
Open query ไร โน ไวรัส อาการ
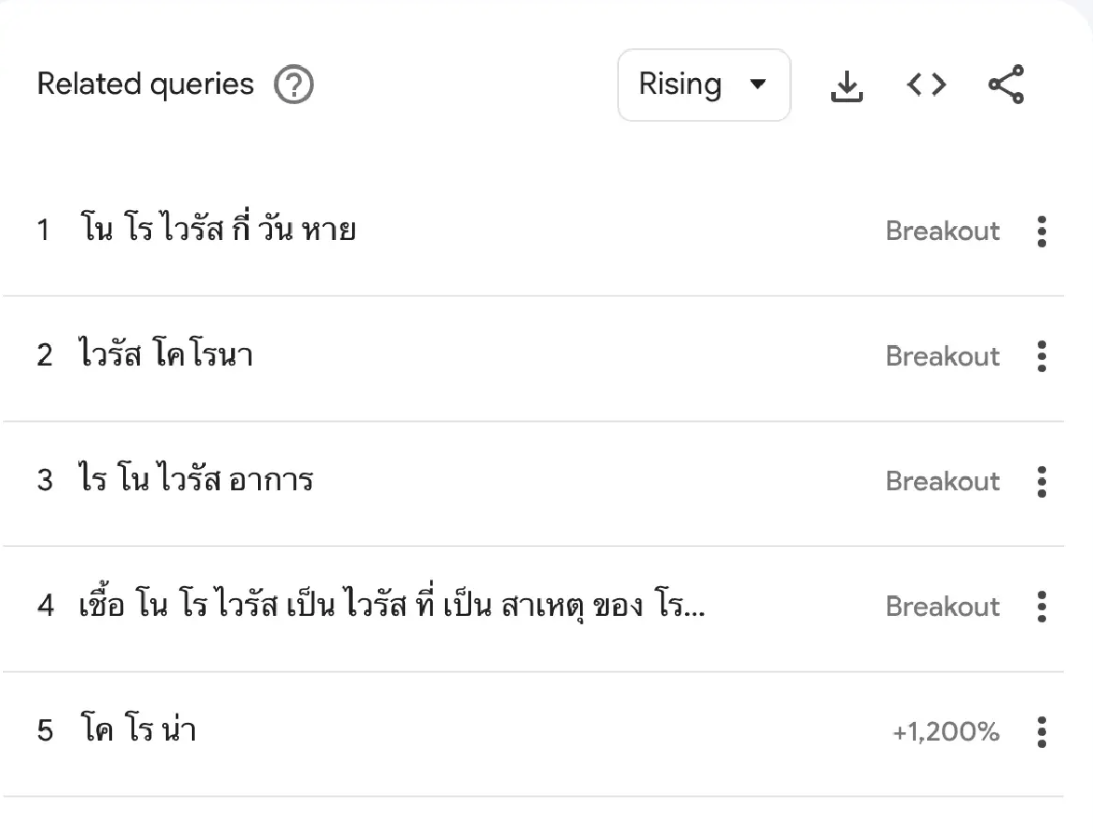point(196,479)
